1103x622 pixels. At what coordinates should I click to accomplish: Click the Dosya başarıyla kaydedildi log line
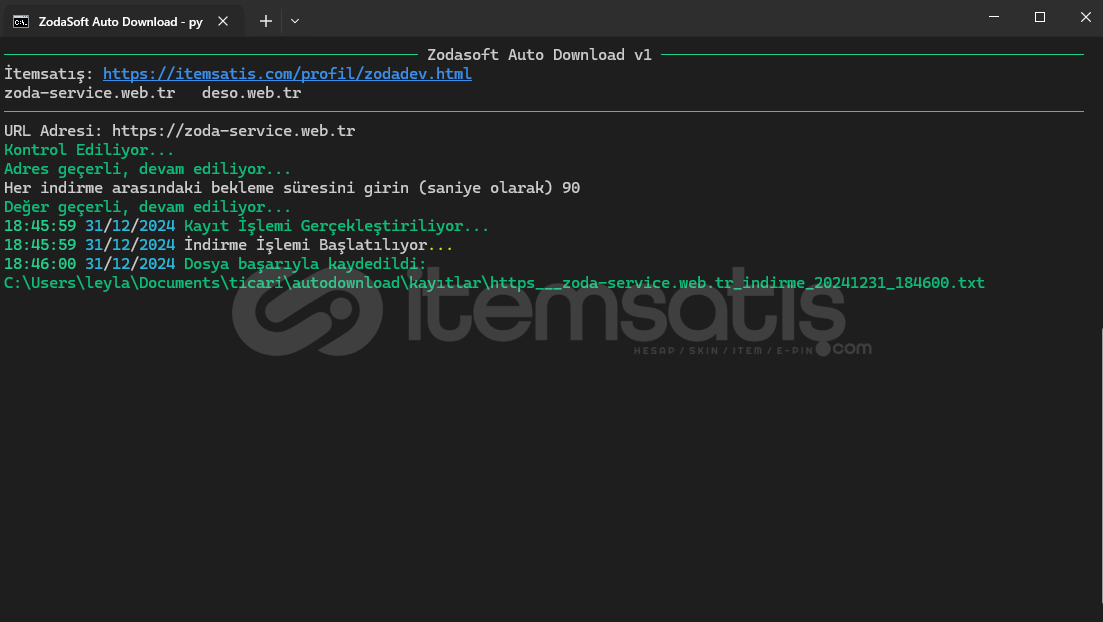(215, 264)
